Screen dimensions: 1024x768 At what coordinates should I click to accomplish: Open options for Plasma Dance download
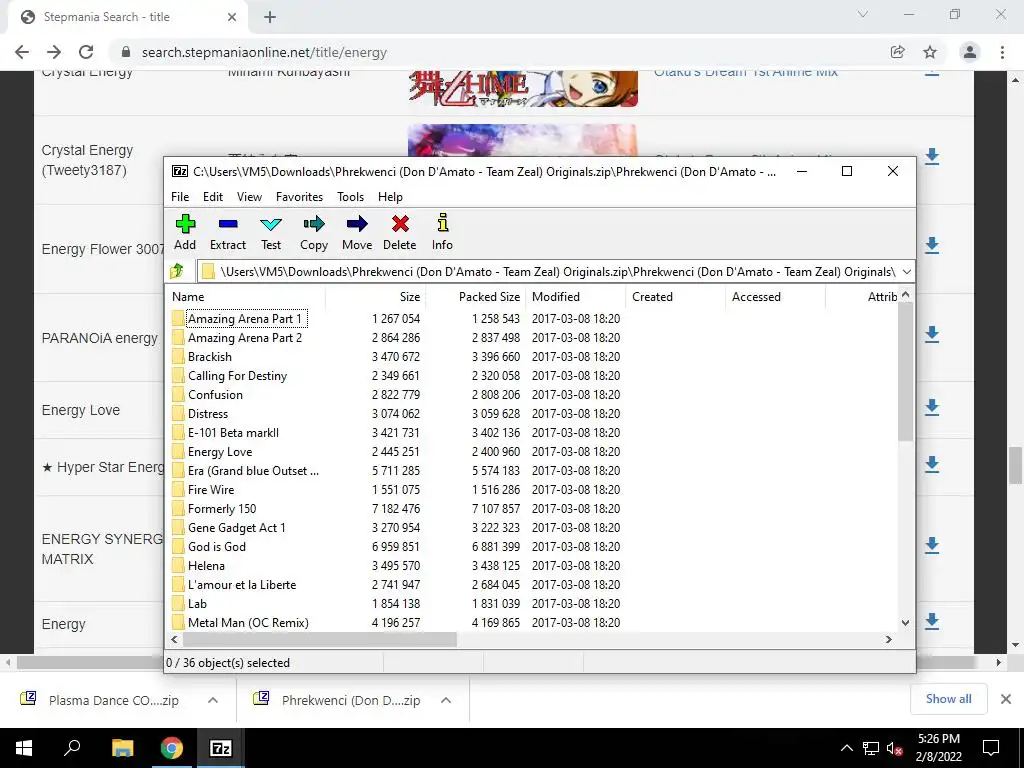(213, 700)
